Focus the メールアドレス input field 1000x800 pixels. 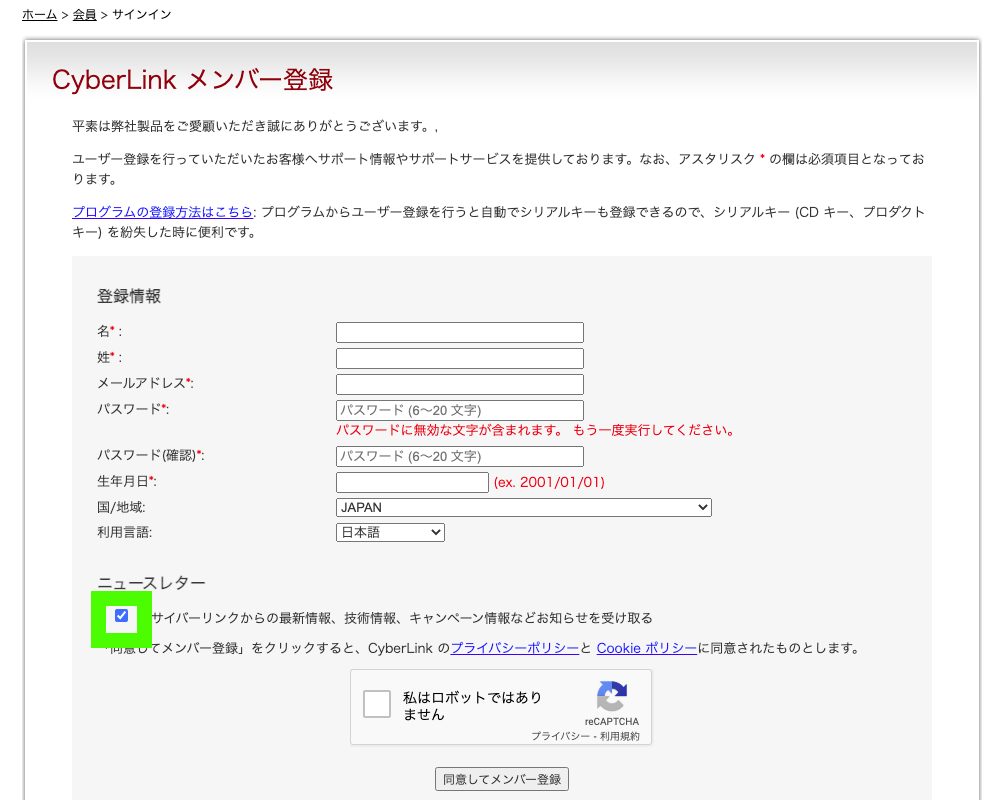pos(460,385)
